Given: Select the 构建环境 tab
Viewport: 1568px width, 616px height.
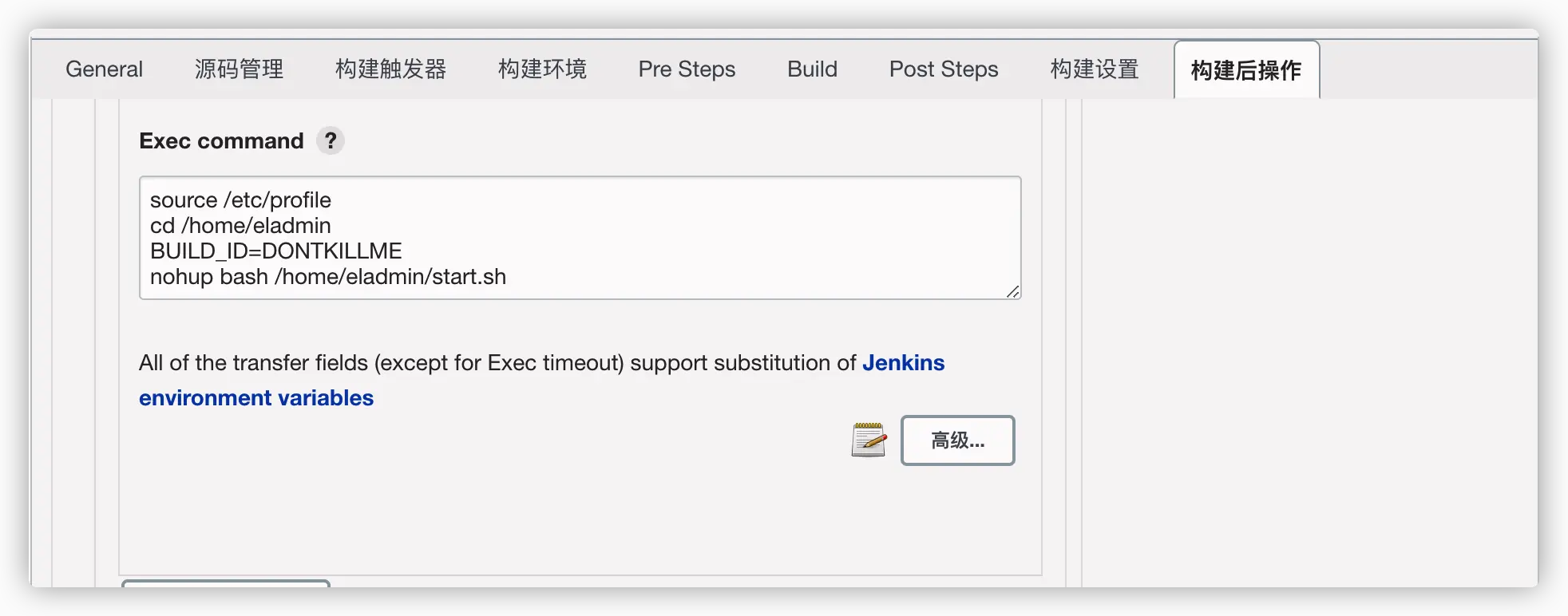Looking at the screenshot, I should pyautogui.click(x=542, y=69).
